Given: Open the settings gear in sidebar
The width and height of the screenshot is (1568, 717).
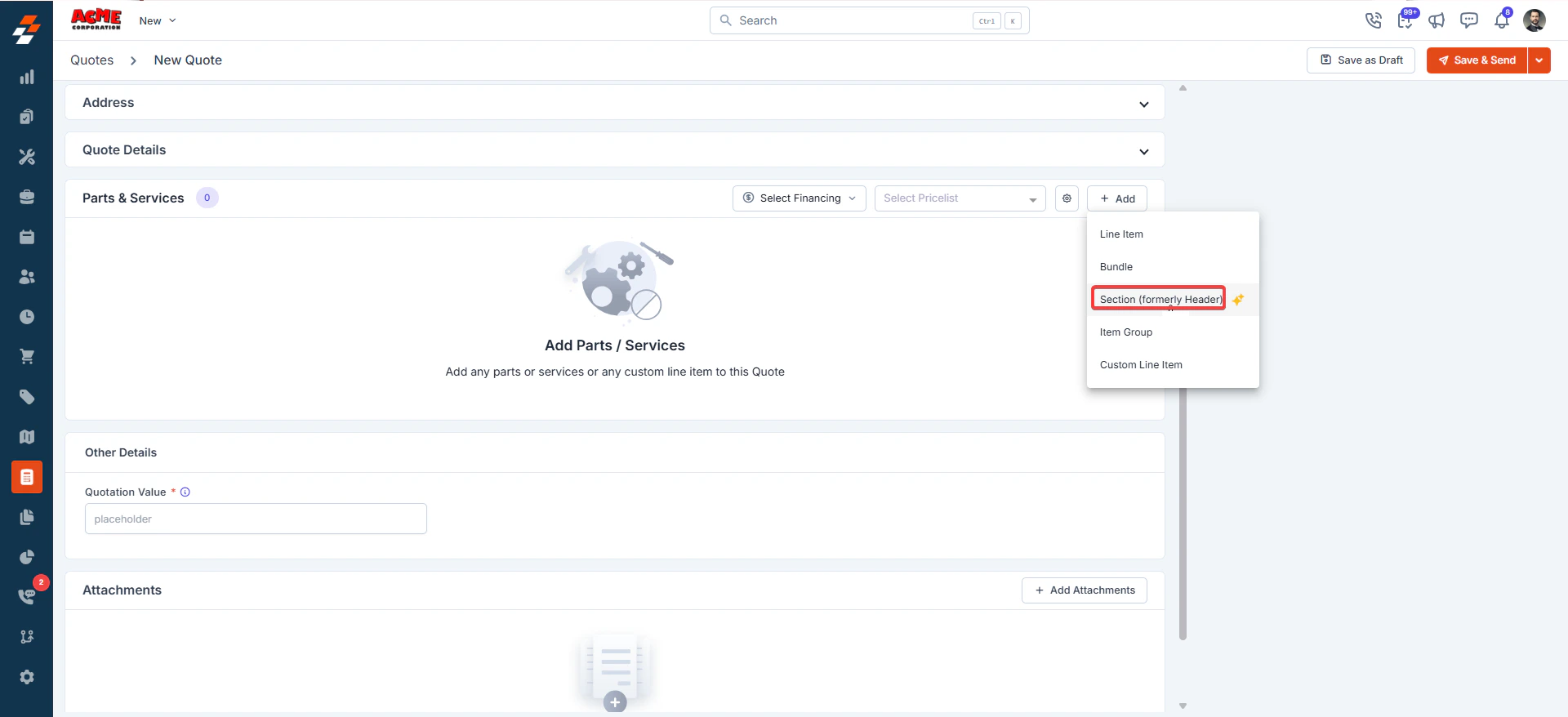Looking at the screenshot, I should pos(27,677).
